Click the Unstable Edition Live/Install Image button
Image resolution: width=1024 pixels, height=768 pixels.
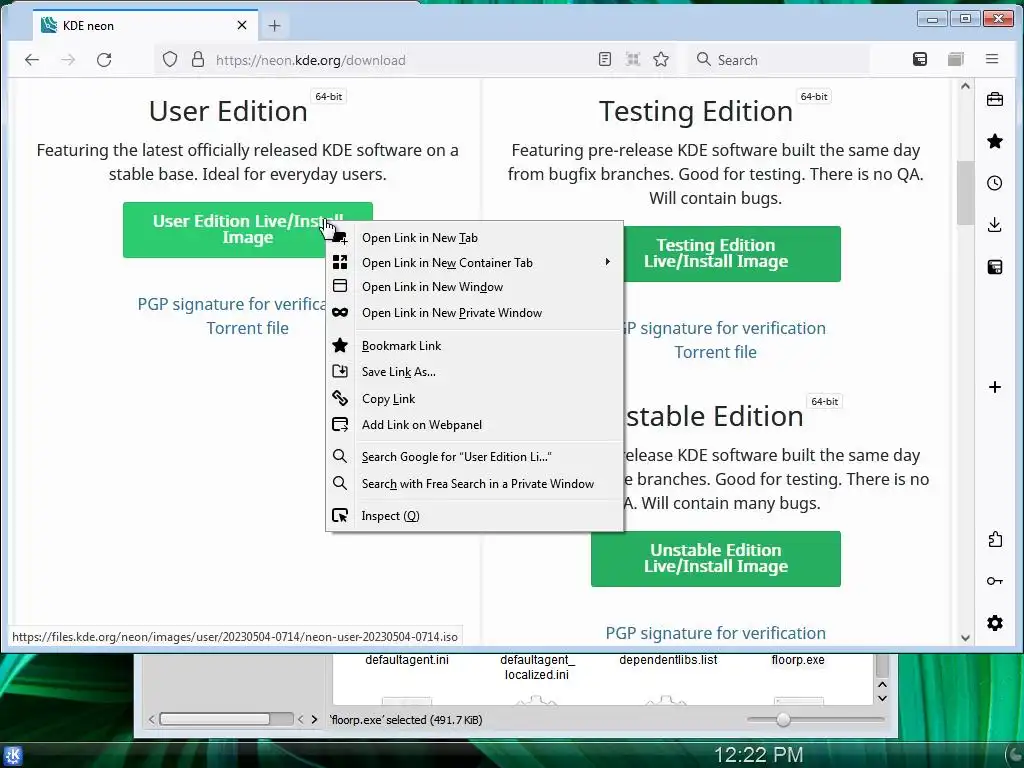click(x=716, y=558)
